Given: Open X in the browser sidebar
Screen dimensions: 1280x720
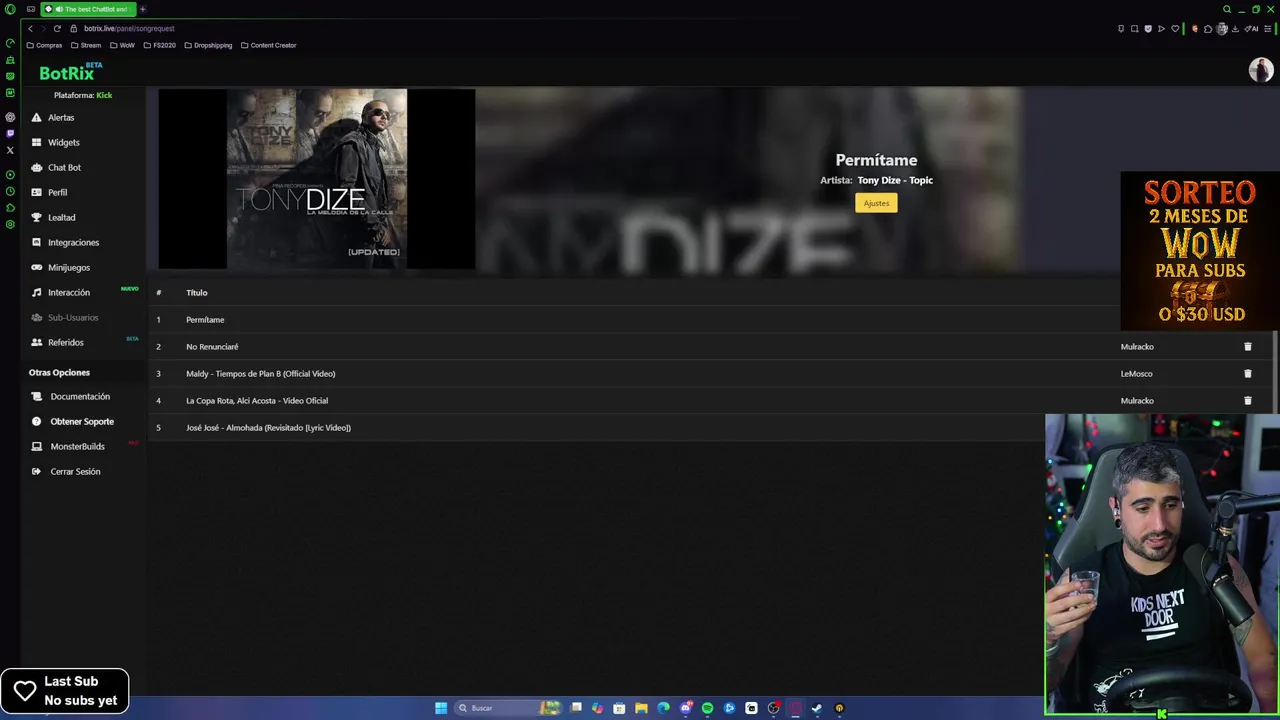Looking at the screenshot, I should tap(10, 150).
